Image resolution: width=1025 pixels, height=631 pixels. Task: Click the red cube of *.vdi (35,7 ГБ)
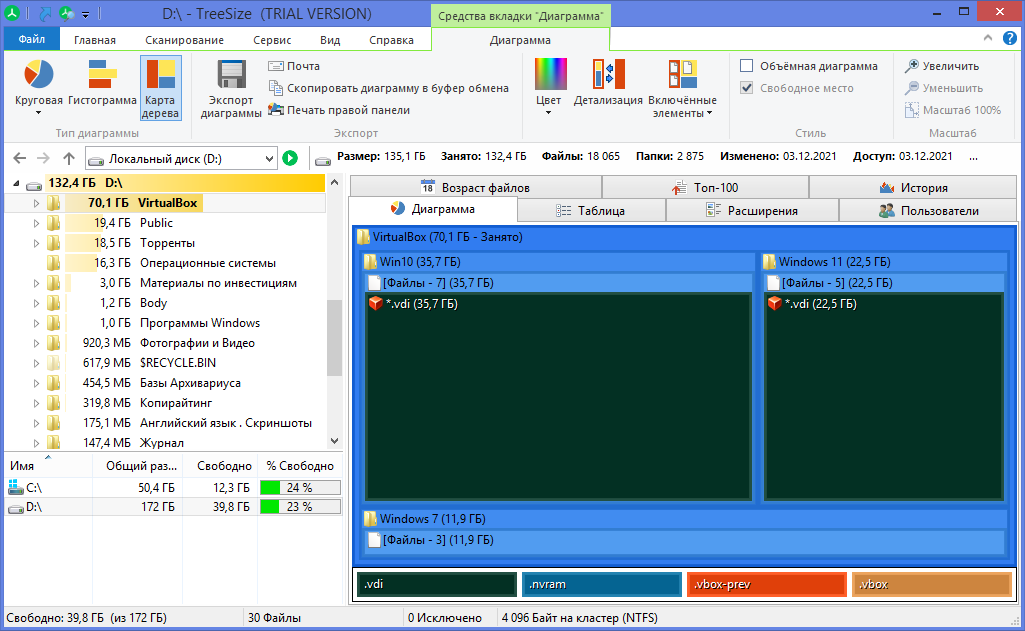click(375, 303)
